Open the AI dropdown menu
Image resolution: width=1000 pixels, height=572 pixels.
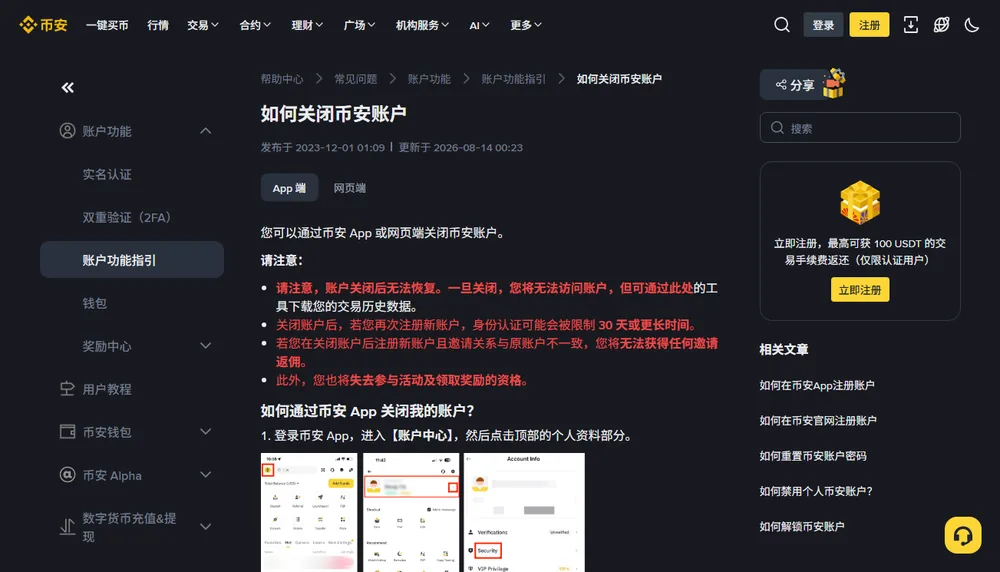tap(479, 25)
